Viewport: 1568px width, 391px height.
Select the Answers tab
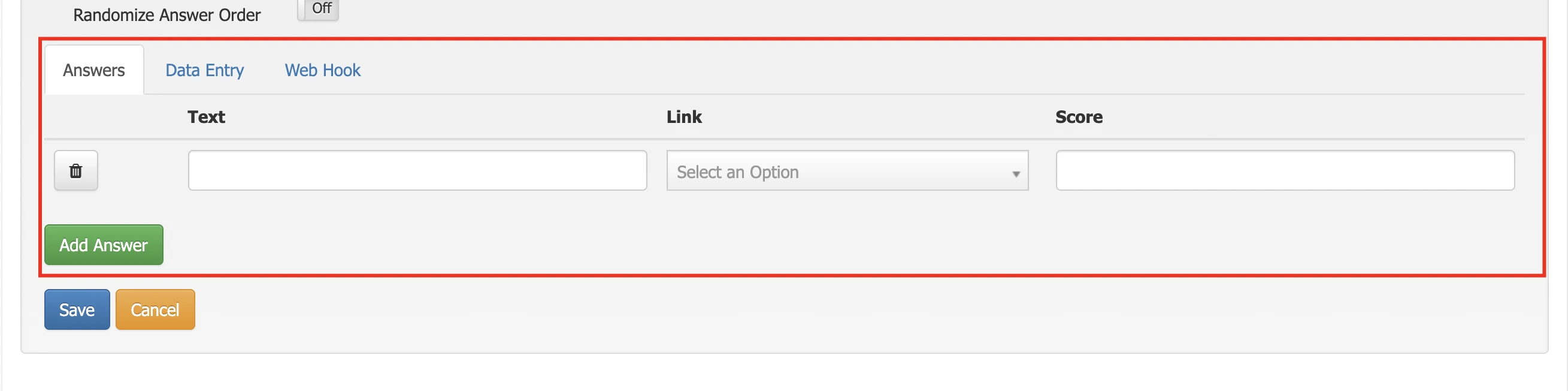(93, 70)
